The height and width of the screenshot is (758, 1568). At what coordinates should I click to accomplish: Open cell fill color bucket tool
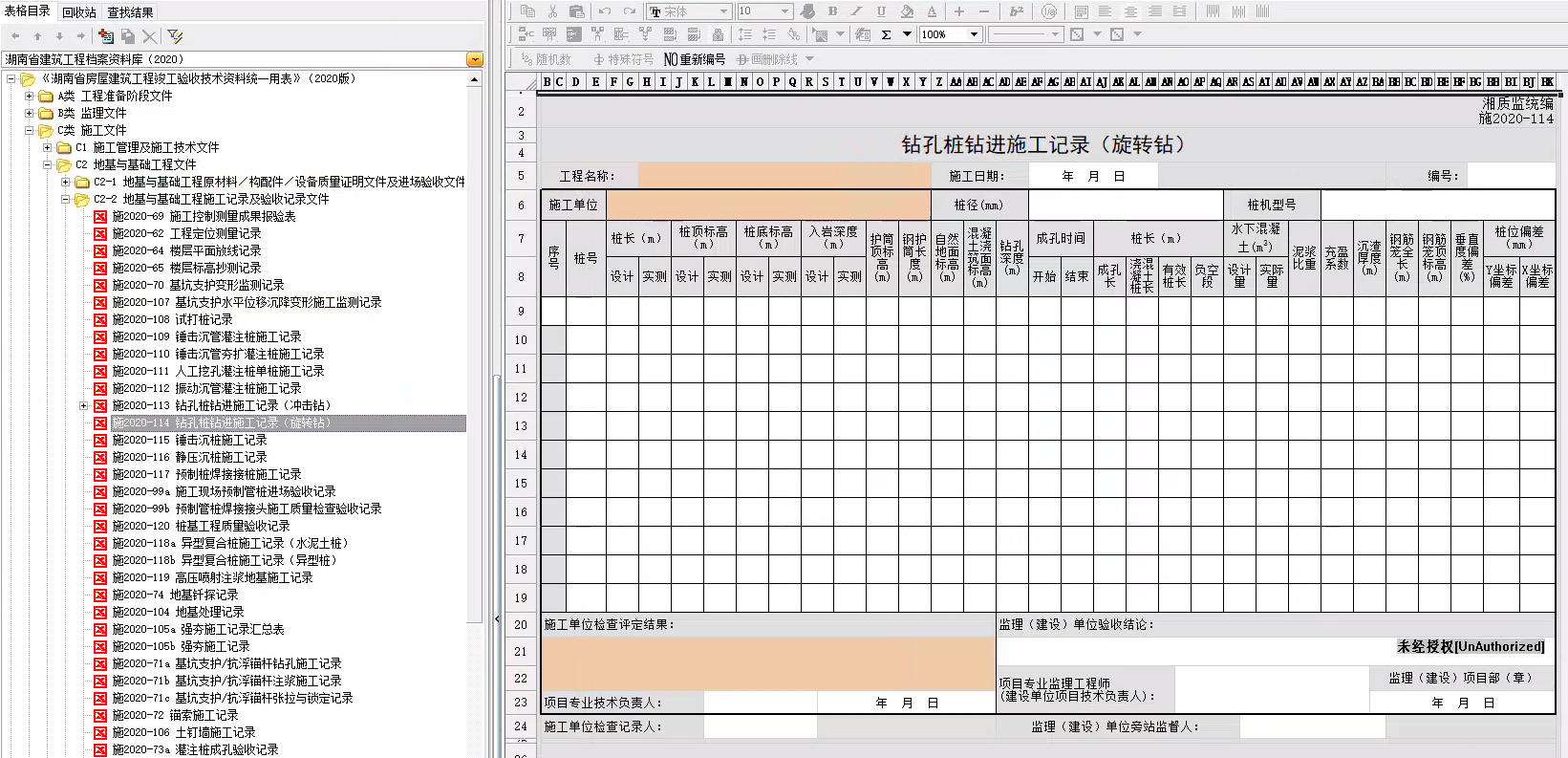[x=906, y=11]
